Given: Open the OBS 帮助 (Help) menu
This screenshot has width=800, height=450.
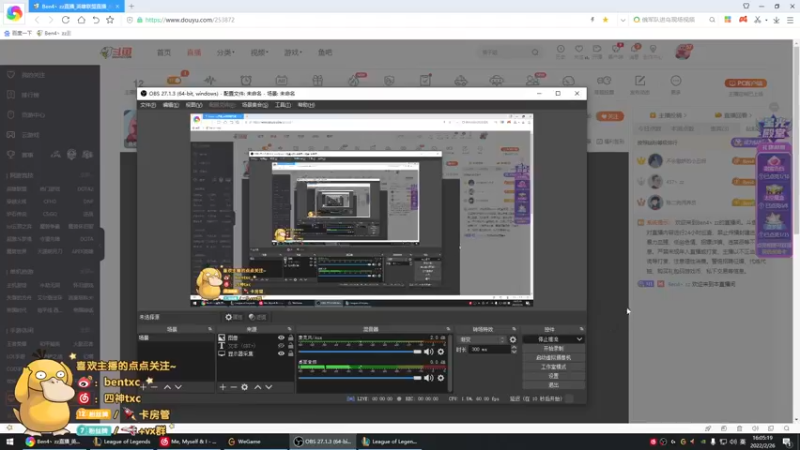Looking at the screenshot, I should tap(306, 105).
